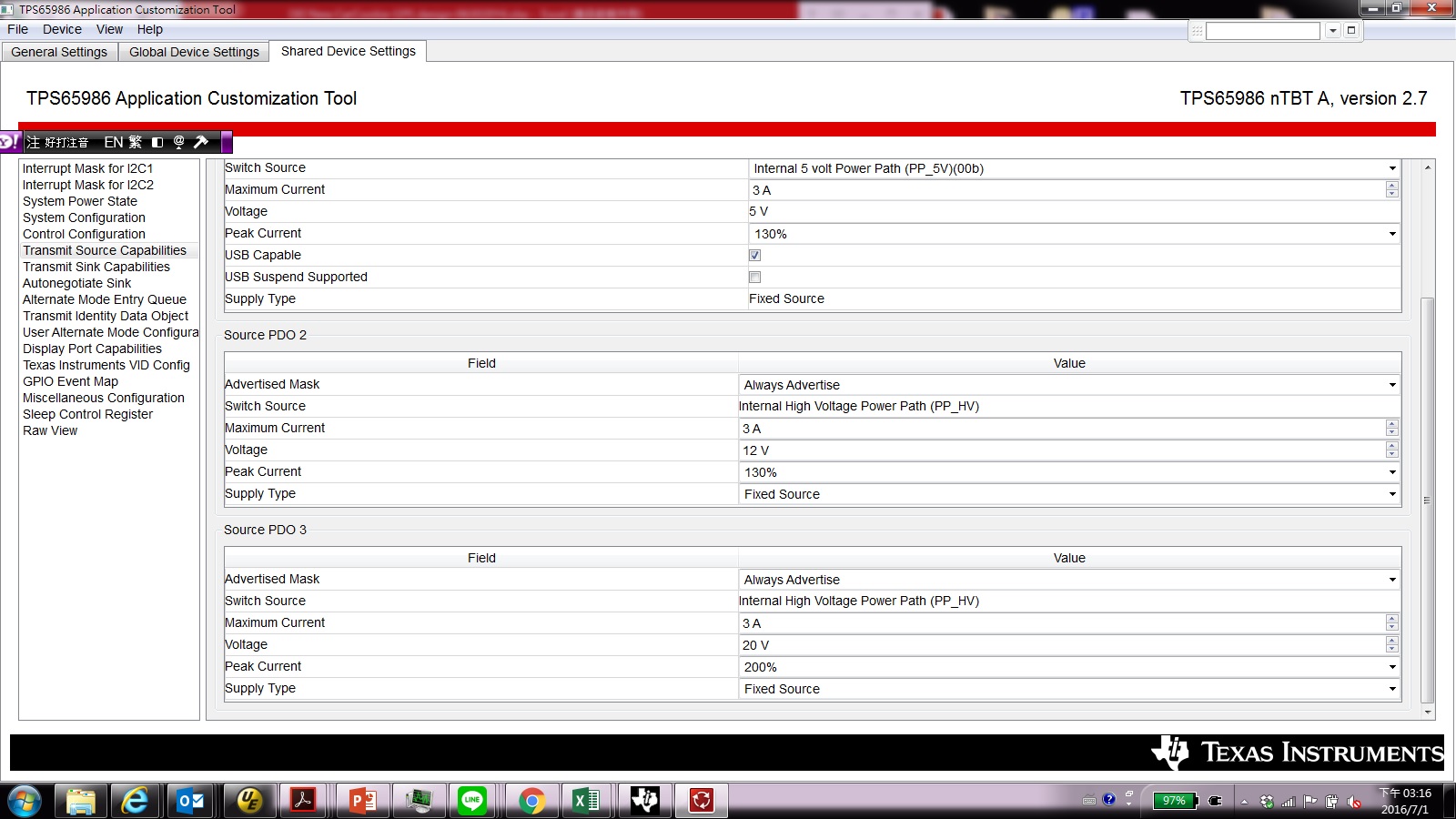Open the Switch Source dropdown for PDO 1
The height and width of the screenshot is (819, 1456).
(x=1392, y=167)
